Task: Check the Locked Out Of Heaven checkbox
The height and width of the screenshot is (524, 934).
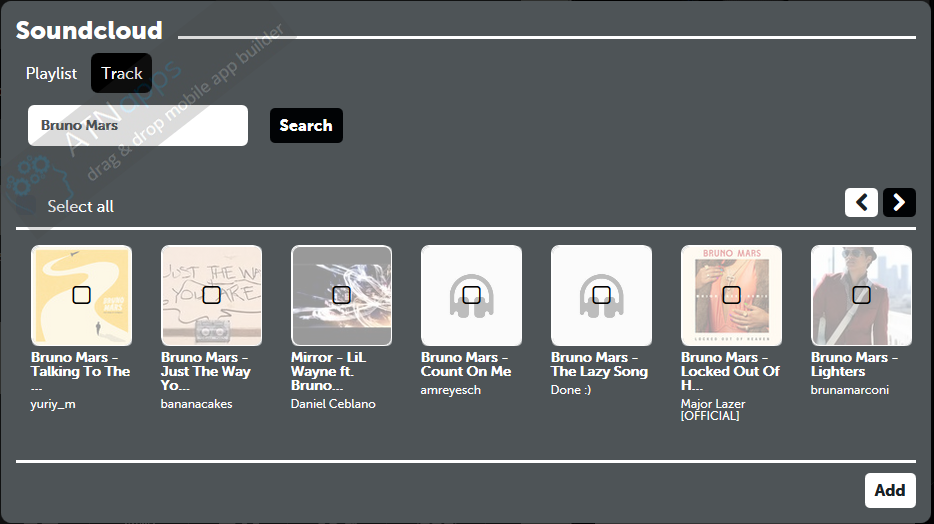Action: click(x=731, y=295)
